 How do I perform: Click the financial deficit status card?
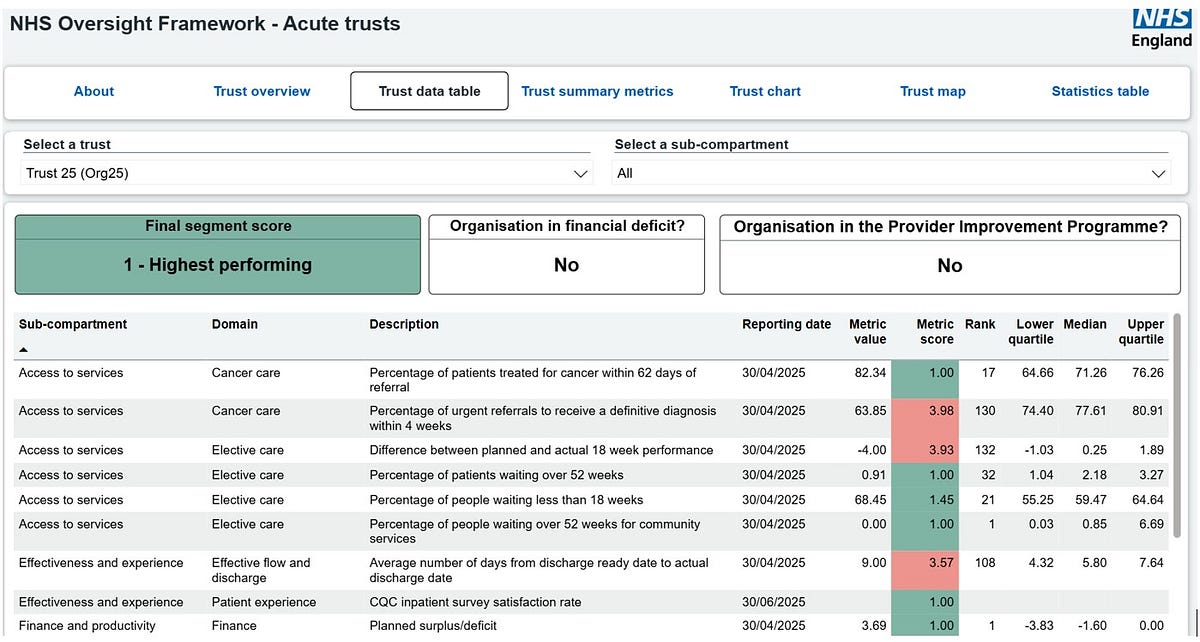point(567,254)
